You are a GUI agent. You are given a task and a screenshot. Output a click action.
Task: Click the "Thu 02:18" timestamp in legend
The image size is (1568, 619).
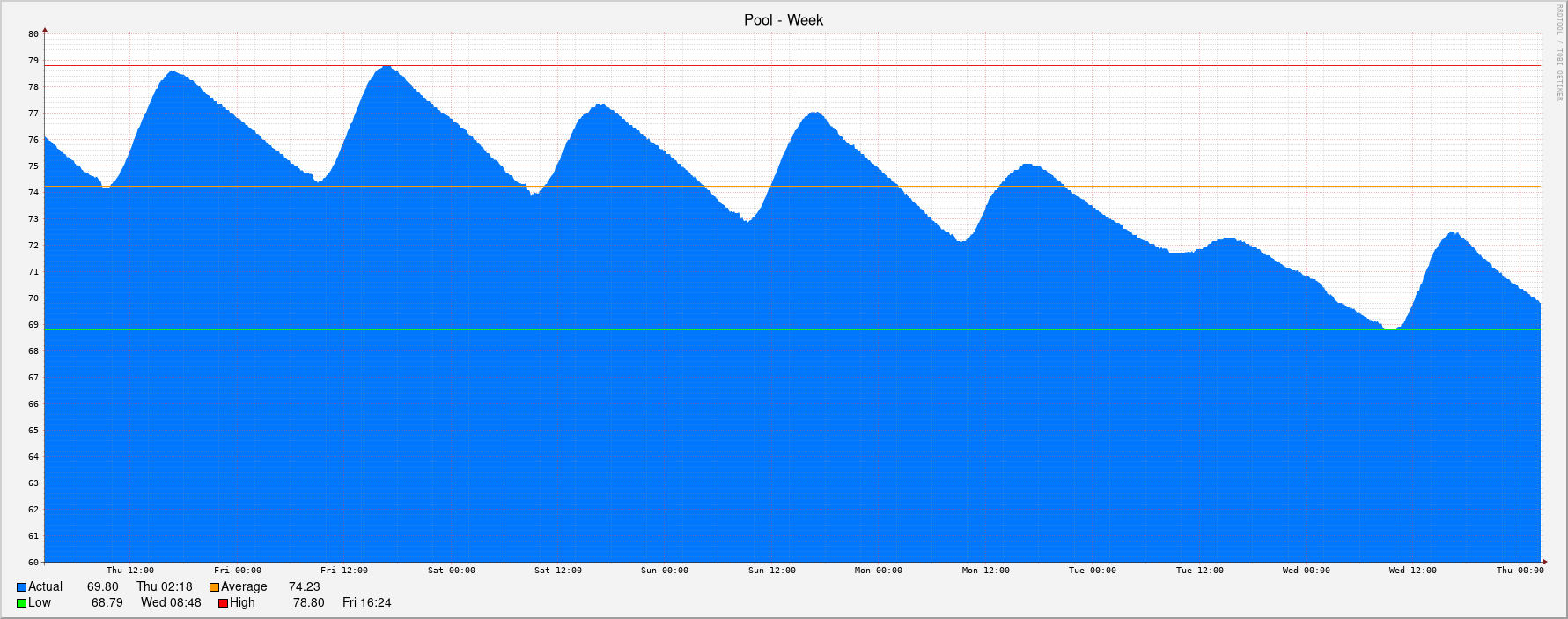[164, 586]
